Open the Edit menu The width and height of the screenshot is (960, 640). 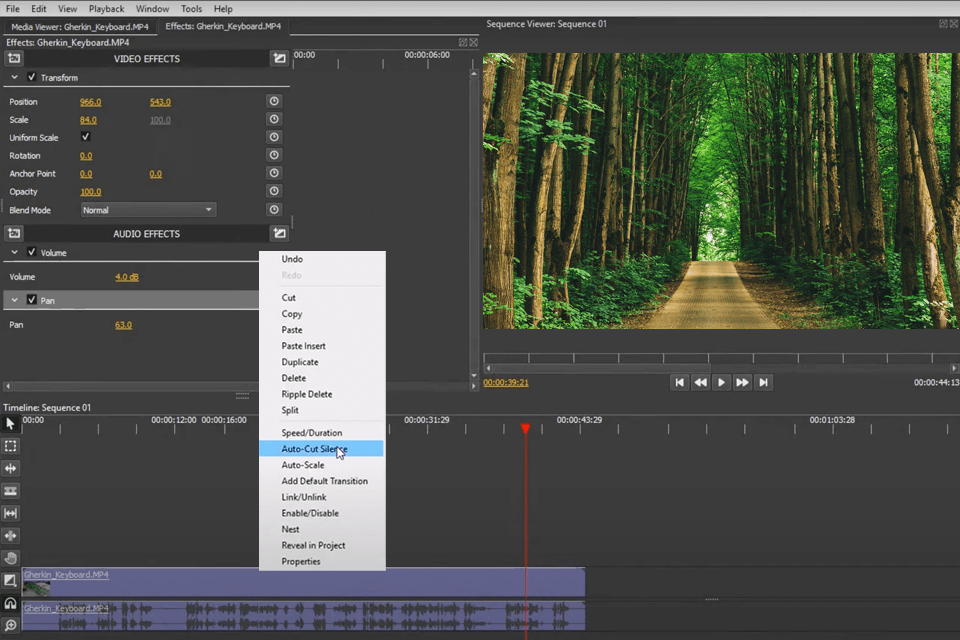(39, 9)
